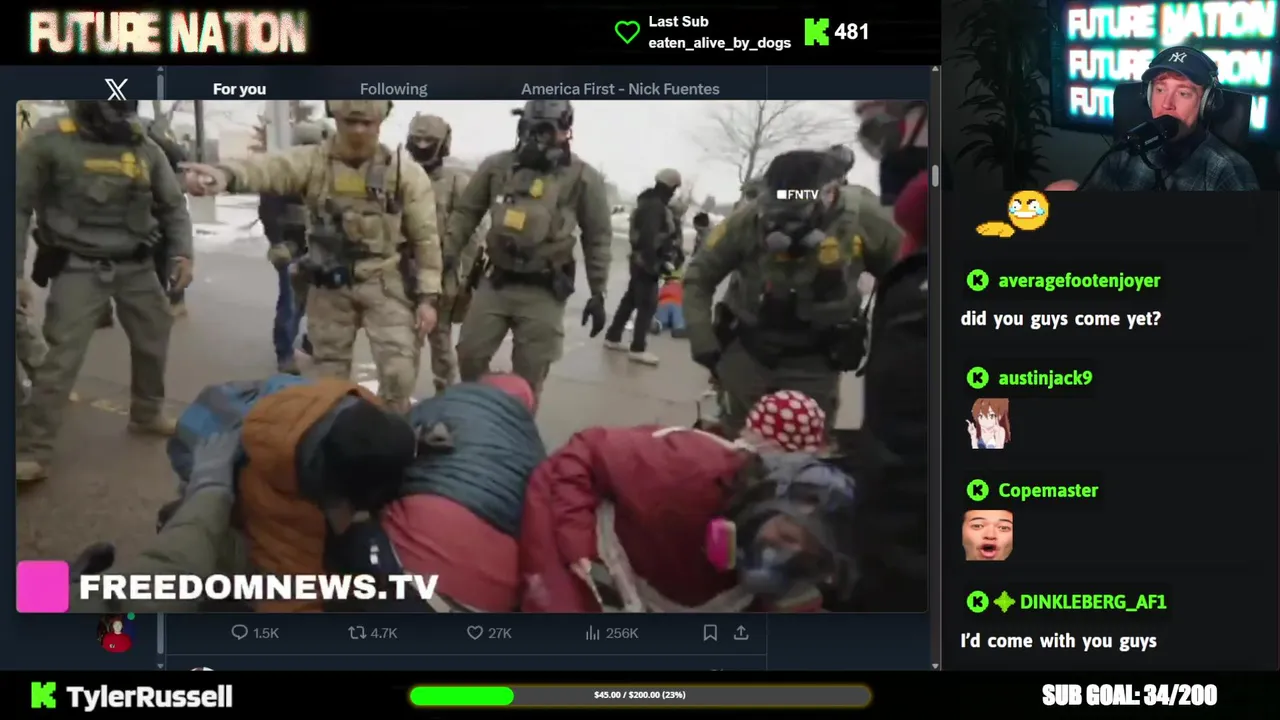Screen dimensions: 1280x720
Task: Click green diamond badge beside DINKLEBERG_AF1
Action: point(1004,602)
